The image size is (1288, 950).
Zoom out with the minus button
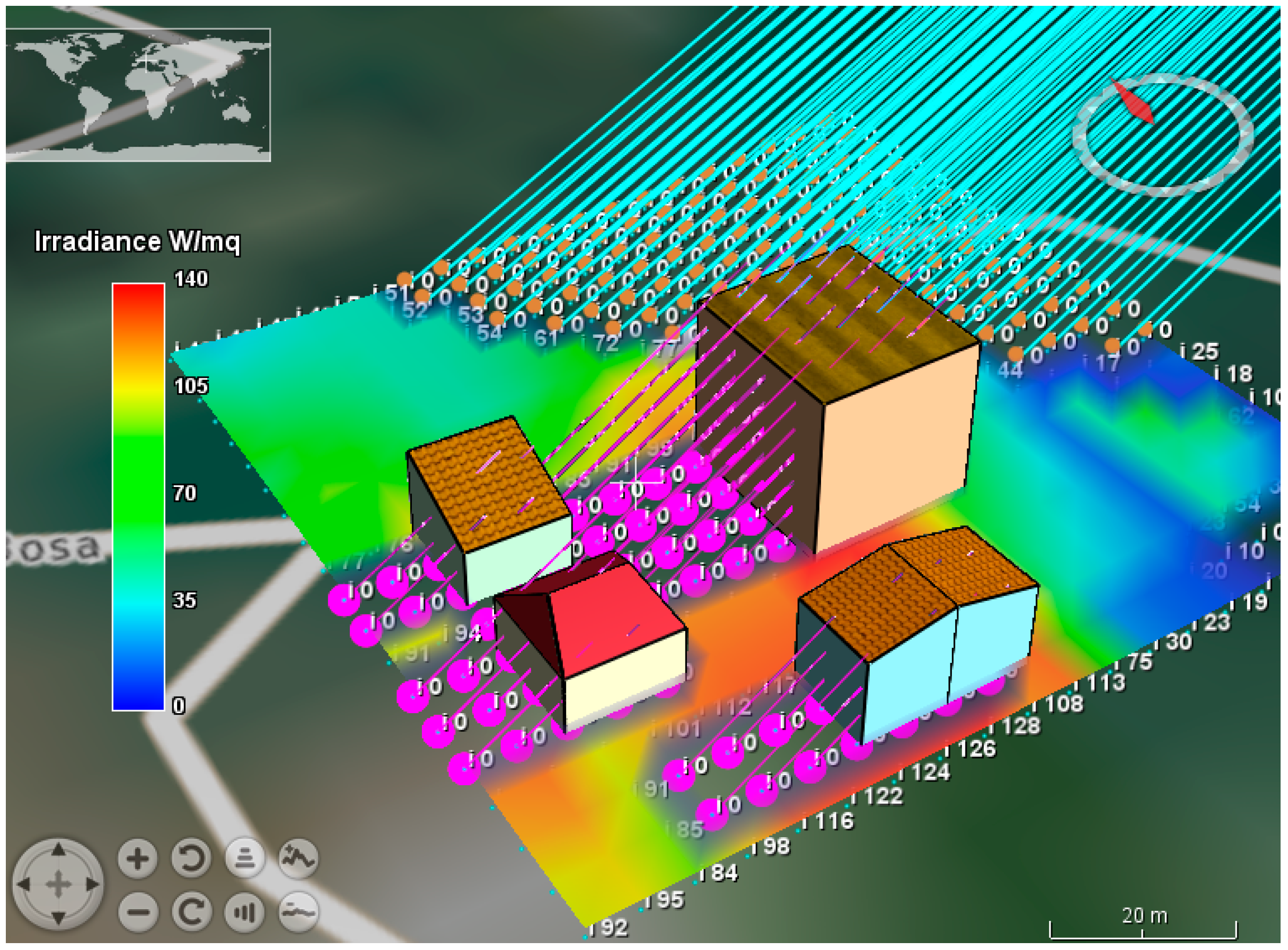[137, 911]
